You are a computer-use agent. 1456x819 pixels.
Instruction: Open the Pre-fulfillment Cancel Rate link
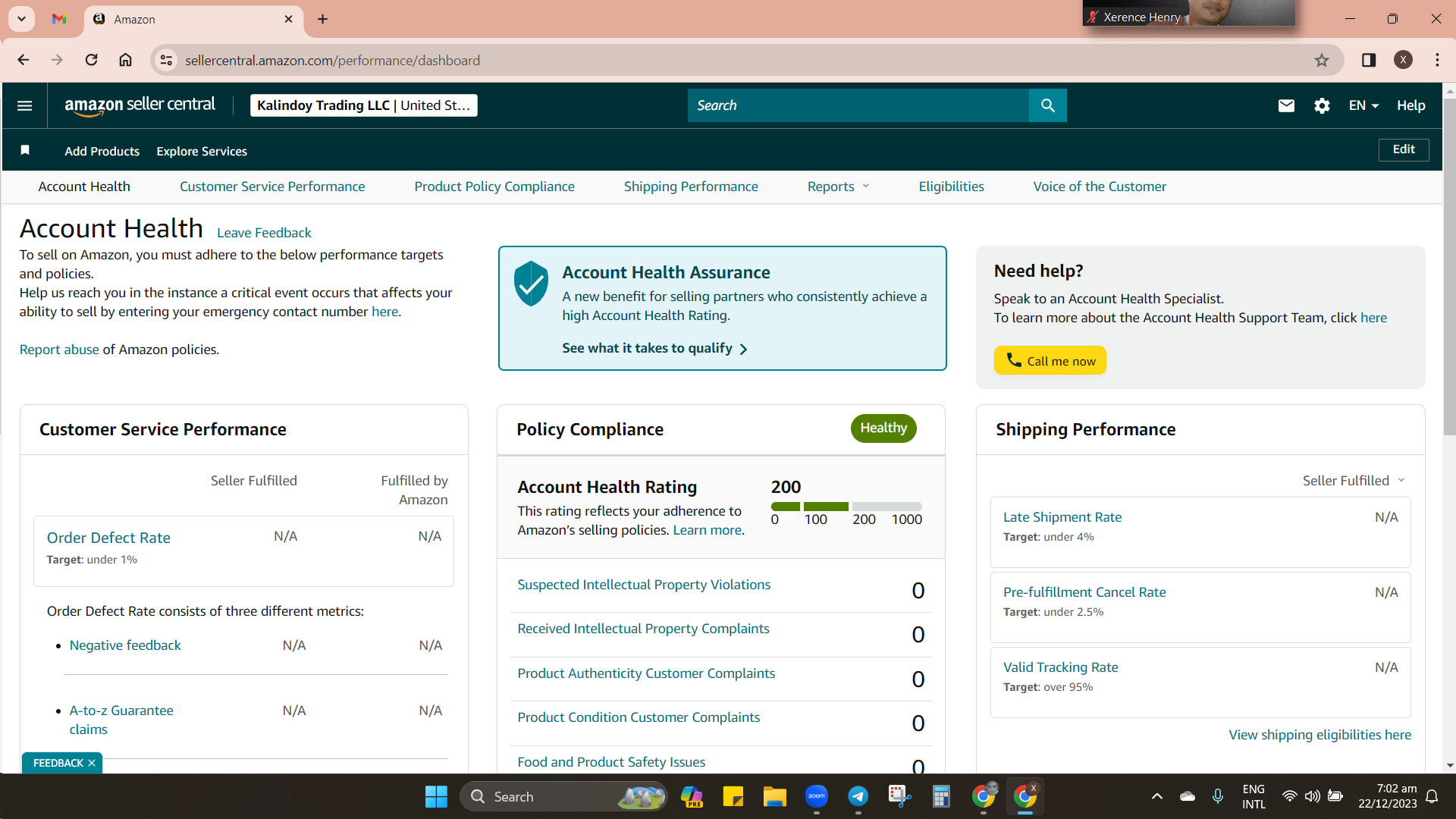point(1084,592)
